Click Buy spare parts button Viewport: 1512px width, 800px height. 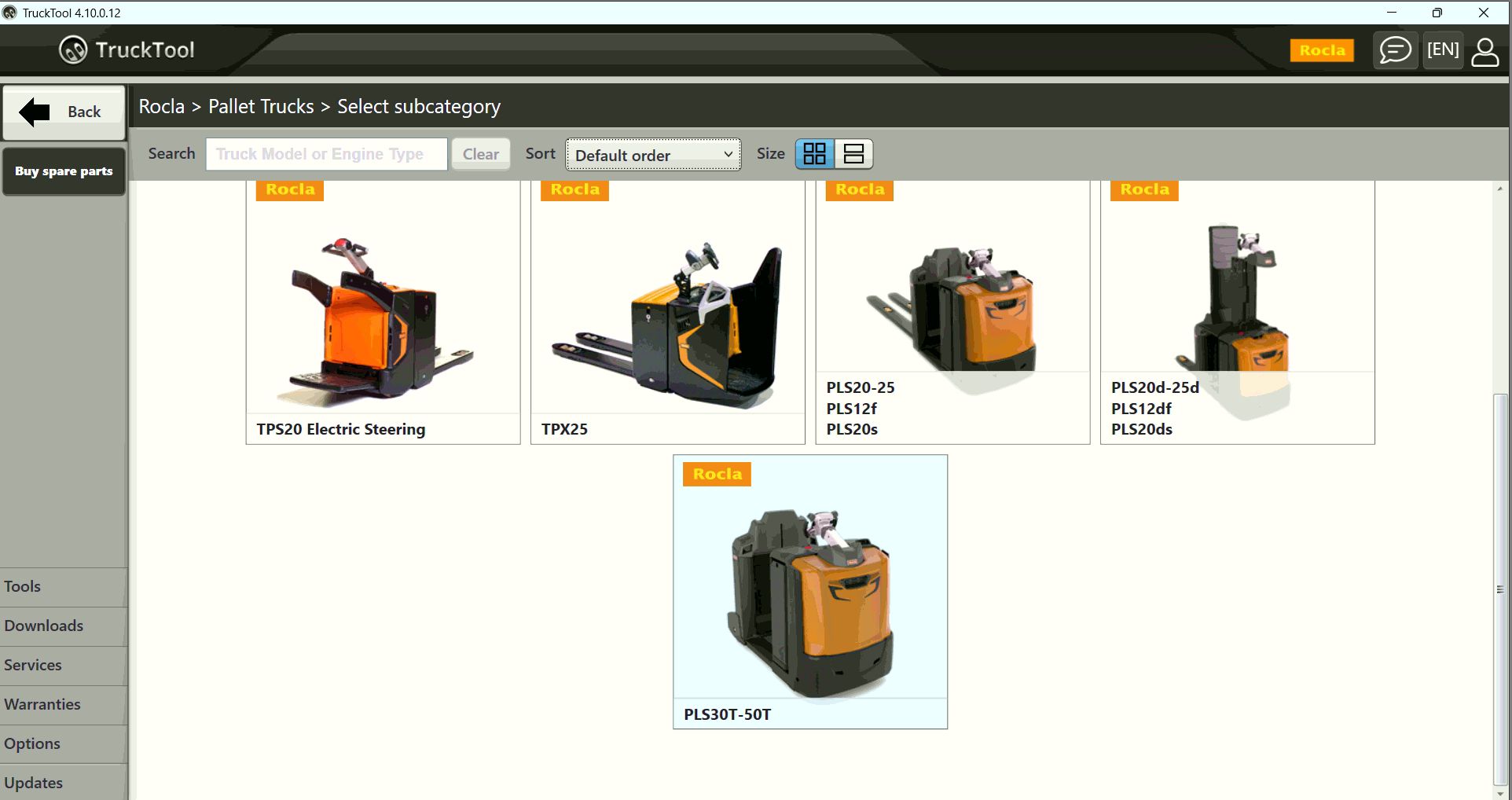[x=64, y=171]
